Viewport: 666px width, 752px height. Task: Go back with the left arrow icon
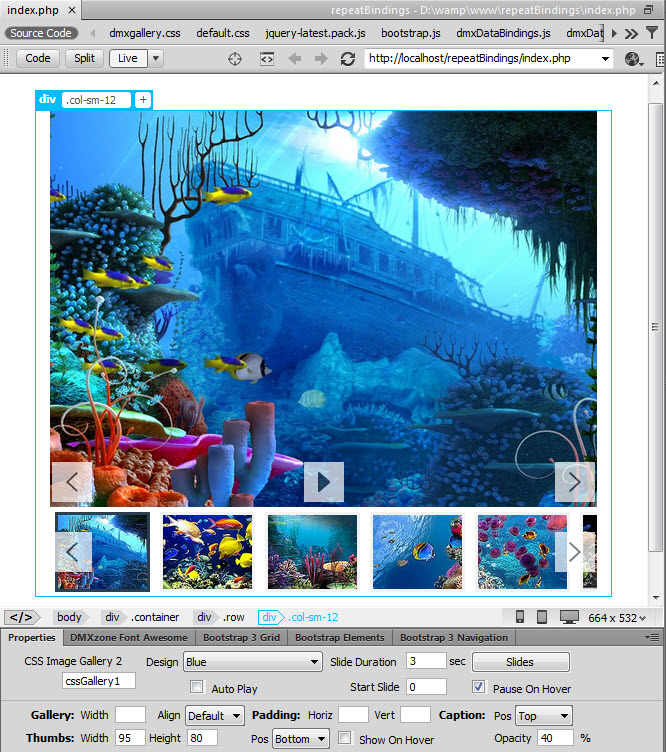295,59
